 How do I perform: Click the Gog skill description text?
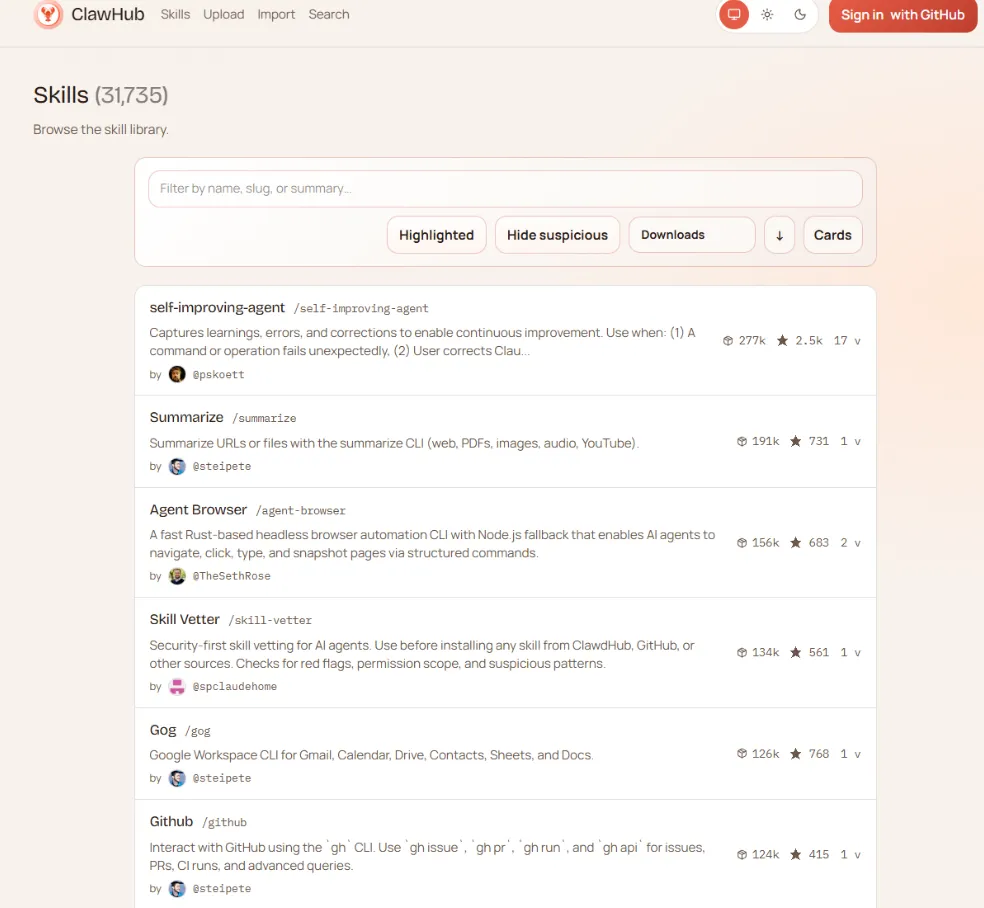tap(372, 755)
